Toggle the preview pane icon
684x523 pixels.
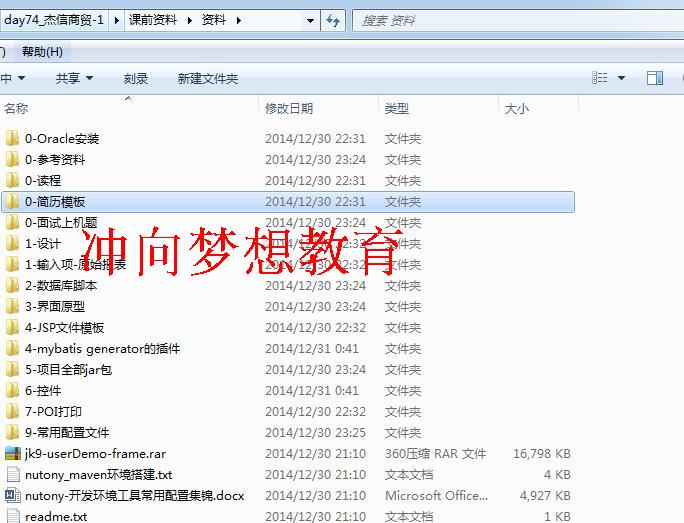coord(655,78)
